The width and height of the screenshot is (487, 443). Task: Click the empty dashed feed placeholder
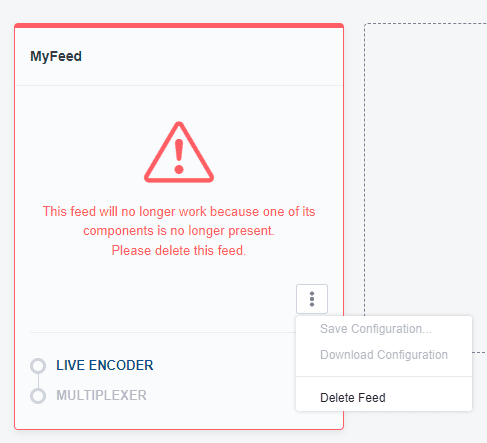coord(426,167)
